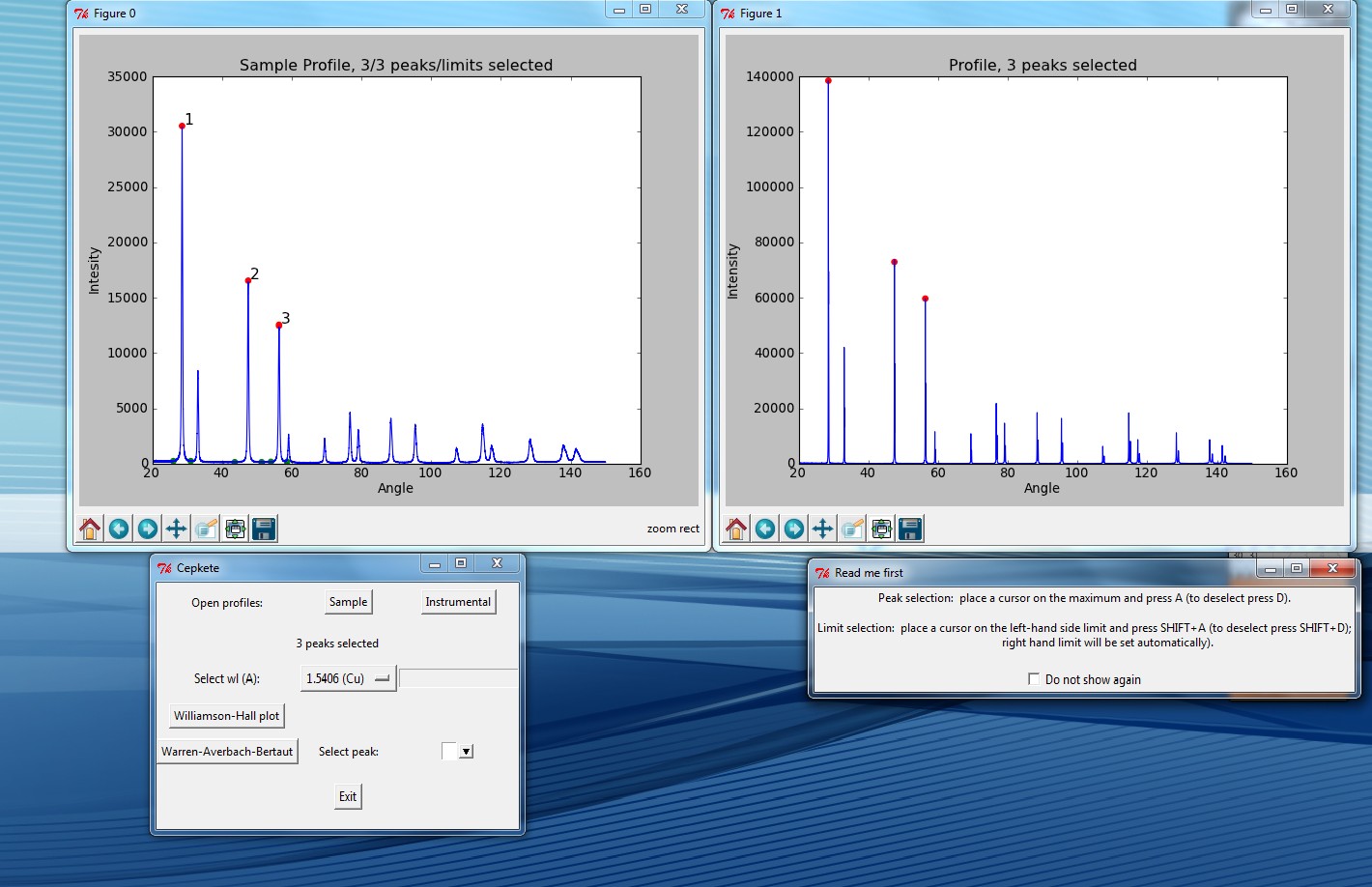Enable the 'Do not show again' checkbox
The height and width of the screenshot is (887, 1372).
click(1034, 679)
